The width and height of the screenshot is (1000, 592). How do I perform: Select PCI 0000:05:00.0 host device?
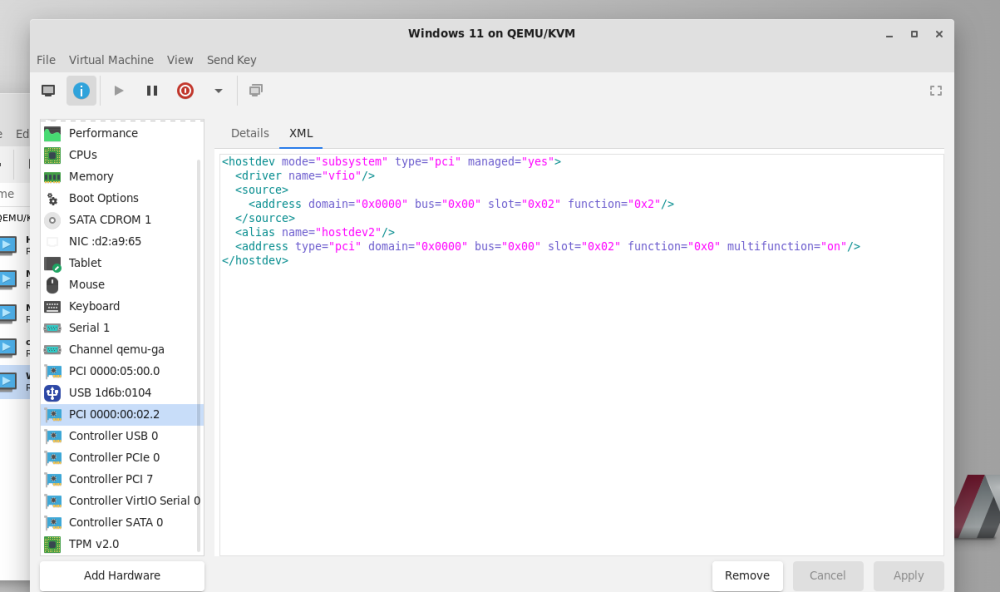[x=122, y=371]
